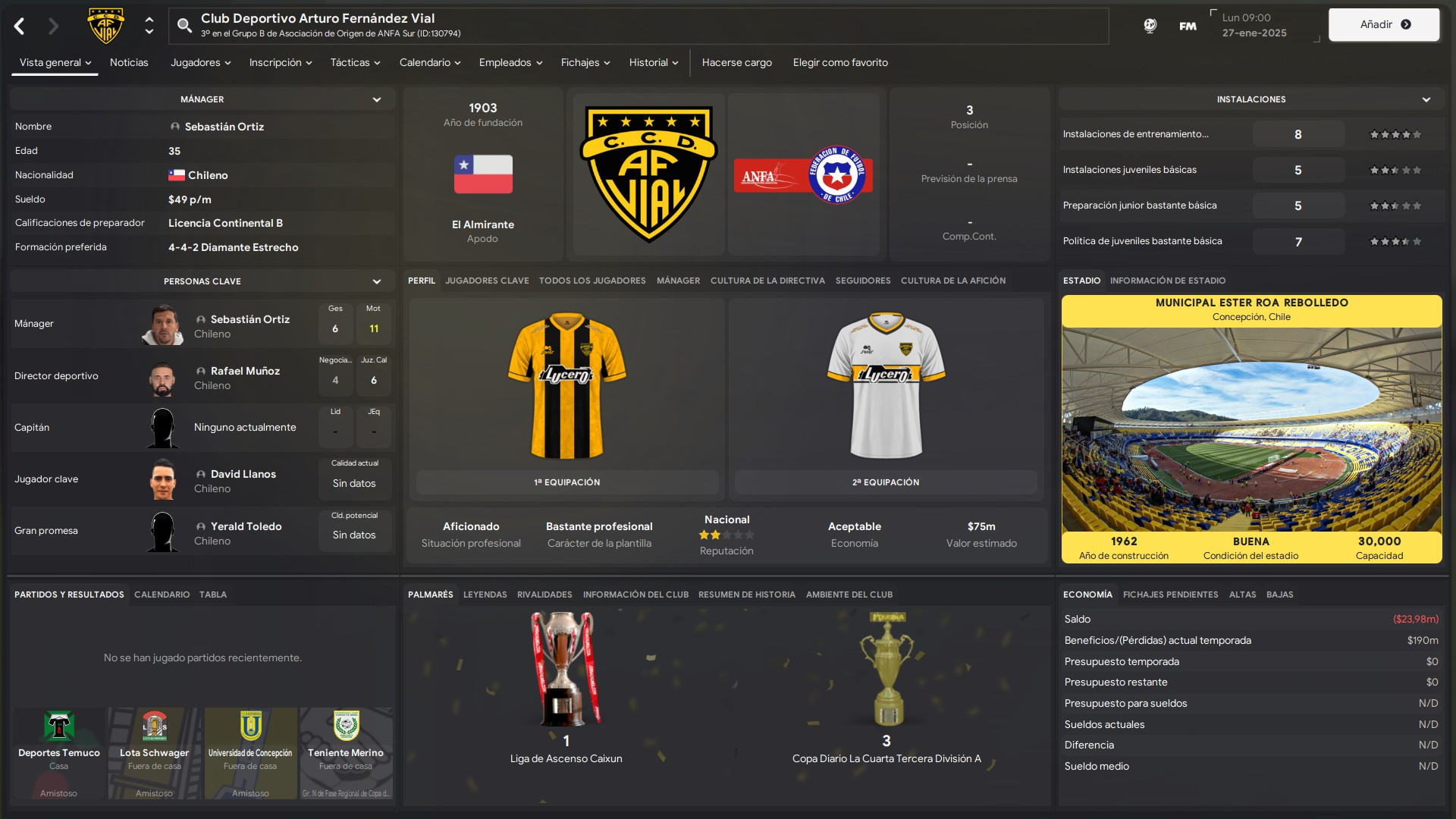The height and width of the screenshot is (819, 1456).
Task: Click Sebastián Ortiz manager photo
Action: point(163,325)
